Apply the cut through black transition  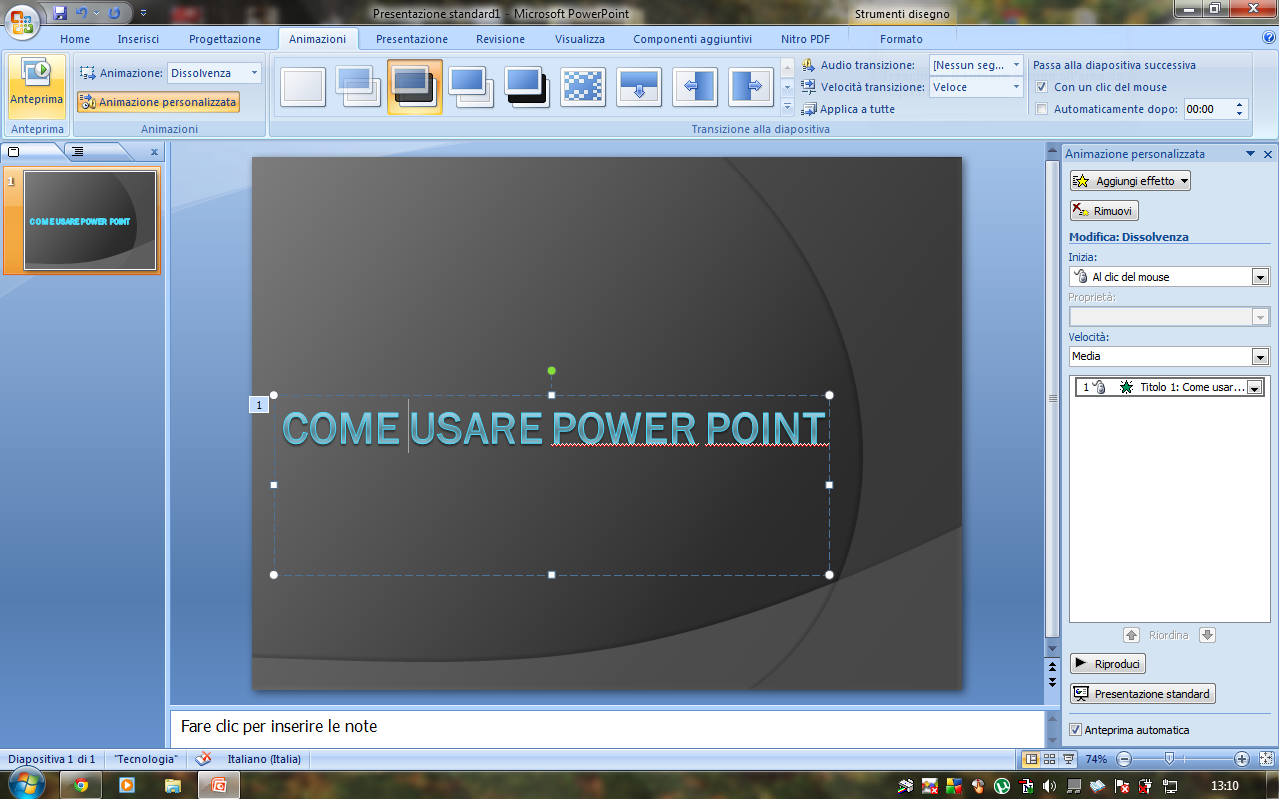tap(527, 87)
